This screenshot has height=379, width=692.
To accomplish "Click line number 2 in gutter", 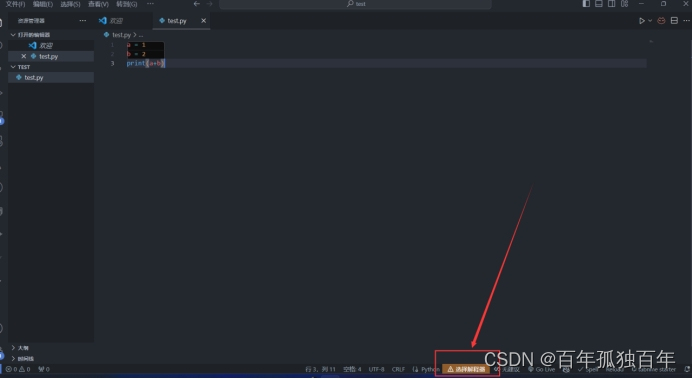I will 112,54.
